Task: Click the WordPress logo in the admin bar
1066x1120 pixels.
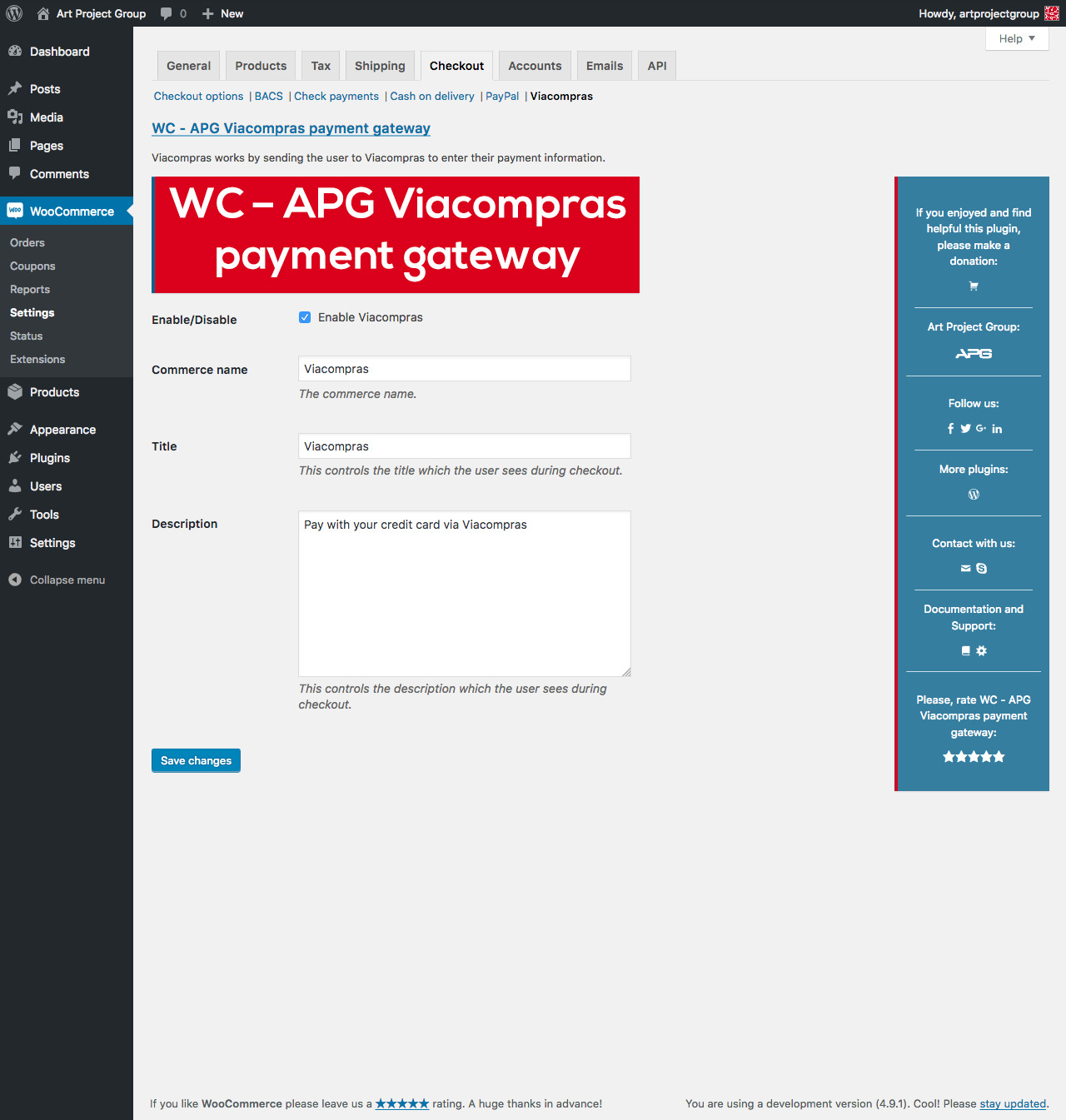Action: point(14,13)
